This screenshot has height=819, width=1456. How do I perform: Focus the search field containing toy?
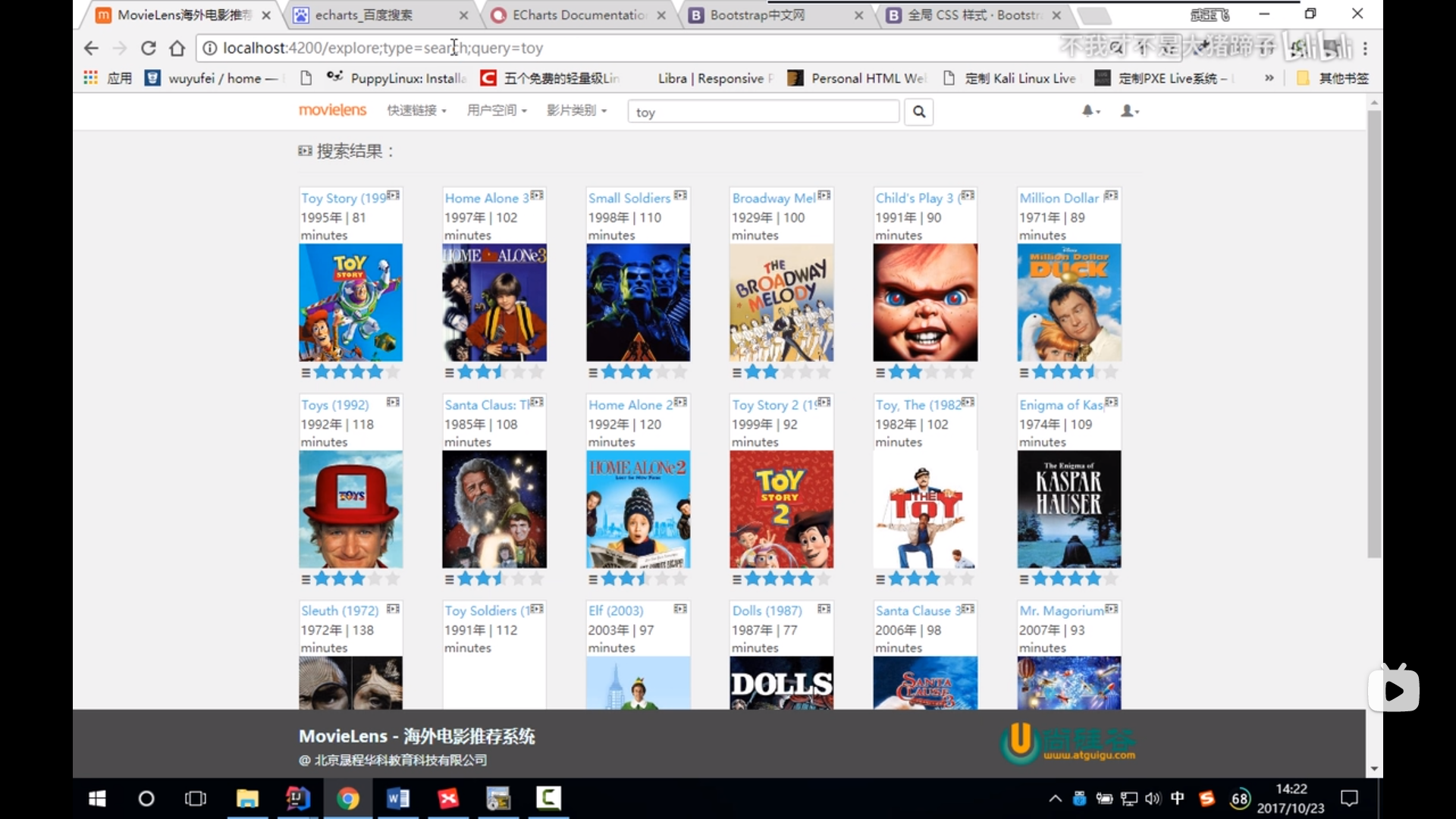pos(763,111)
